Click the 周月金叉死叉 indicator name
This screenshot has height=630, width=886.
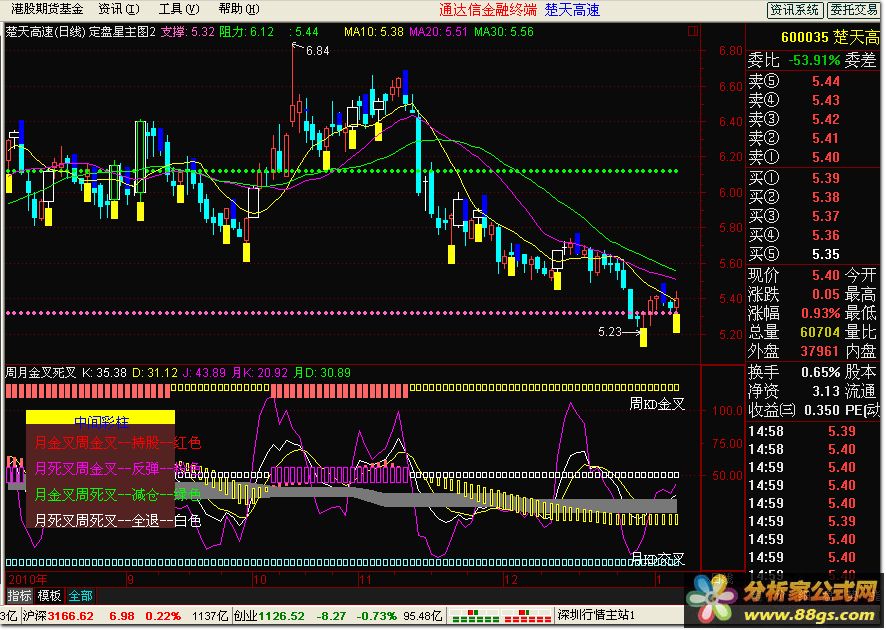coord(40,373)
